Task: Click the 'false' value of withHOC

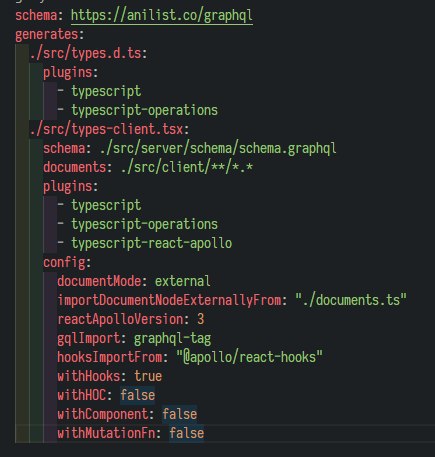Action: pos(137,395)
